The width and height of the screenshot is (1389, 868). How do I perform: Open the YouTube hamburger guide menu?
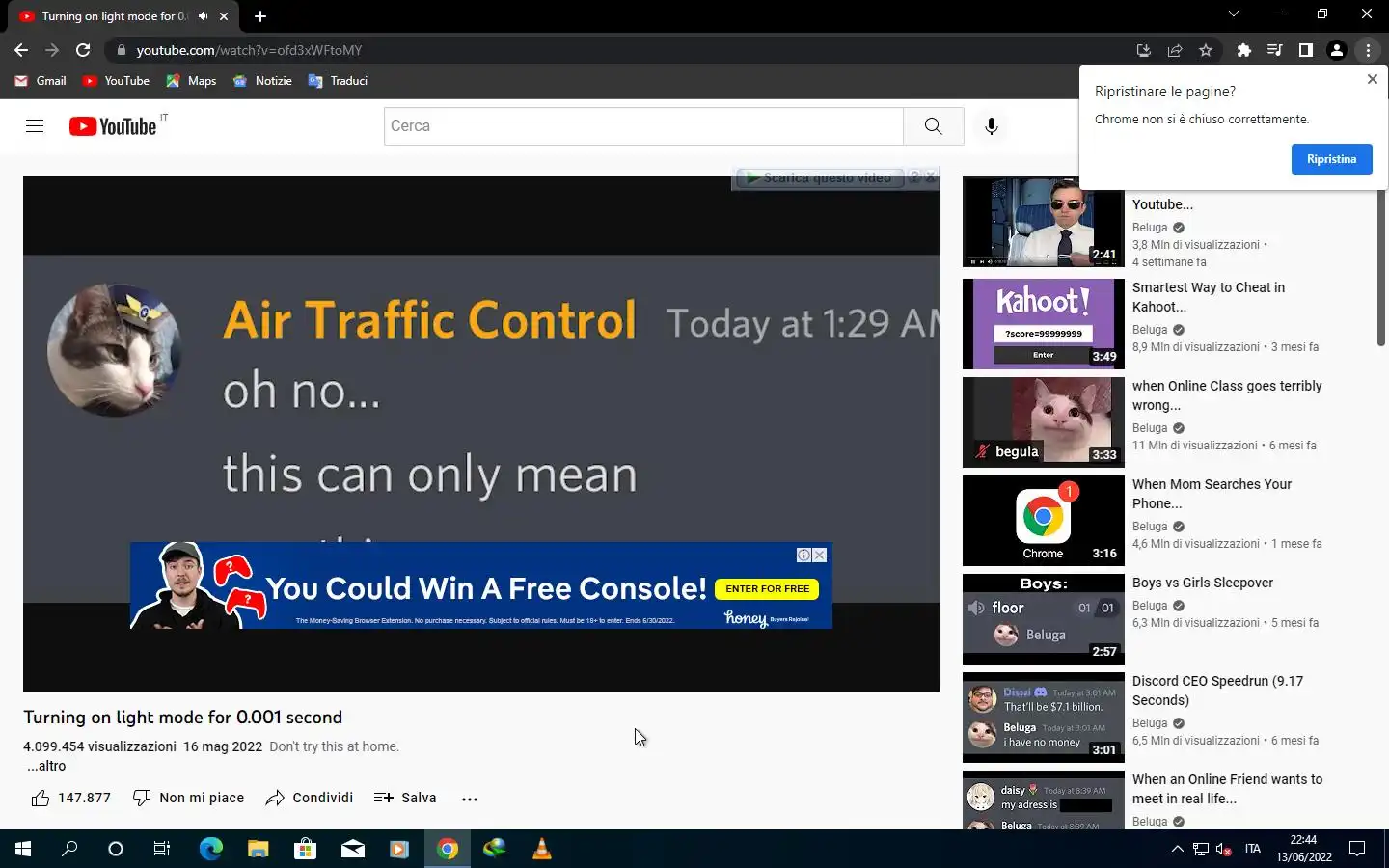coord(35,126)
